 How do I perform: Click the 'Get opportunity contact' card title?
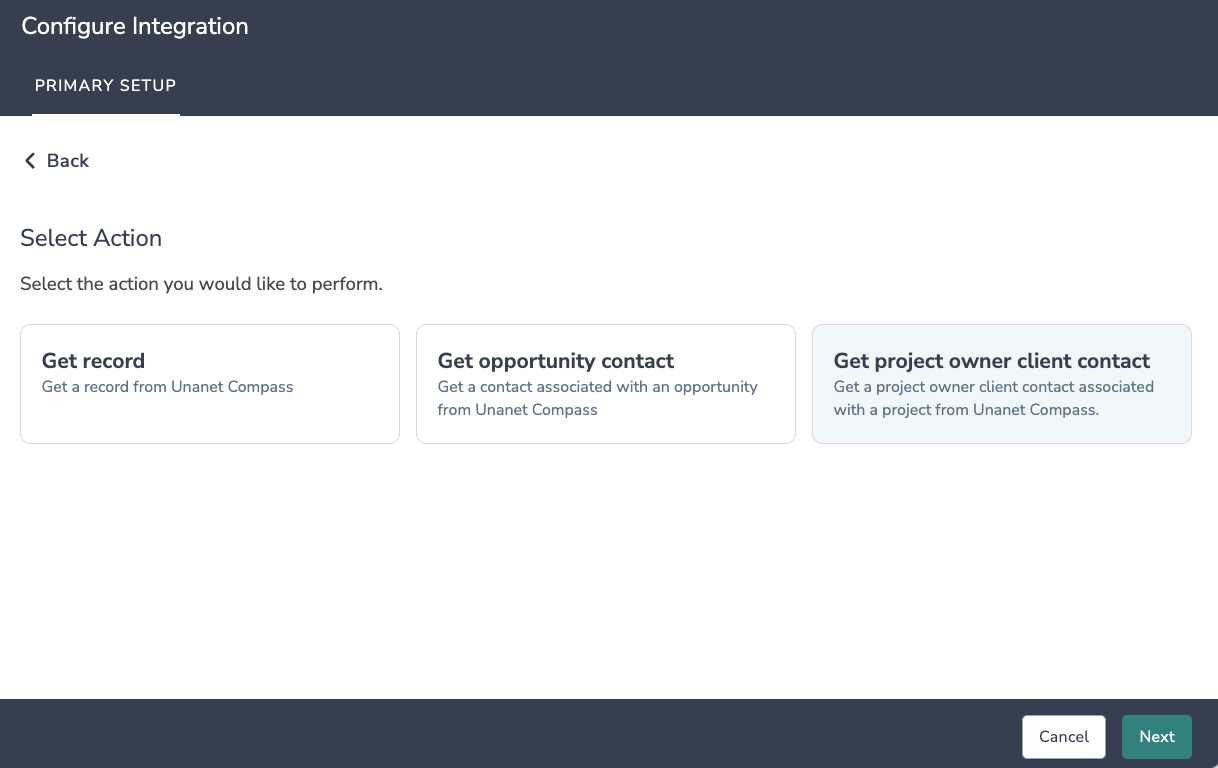click(555, 361)
